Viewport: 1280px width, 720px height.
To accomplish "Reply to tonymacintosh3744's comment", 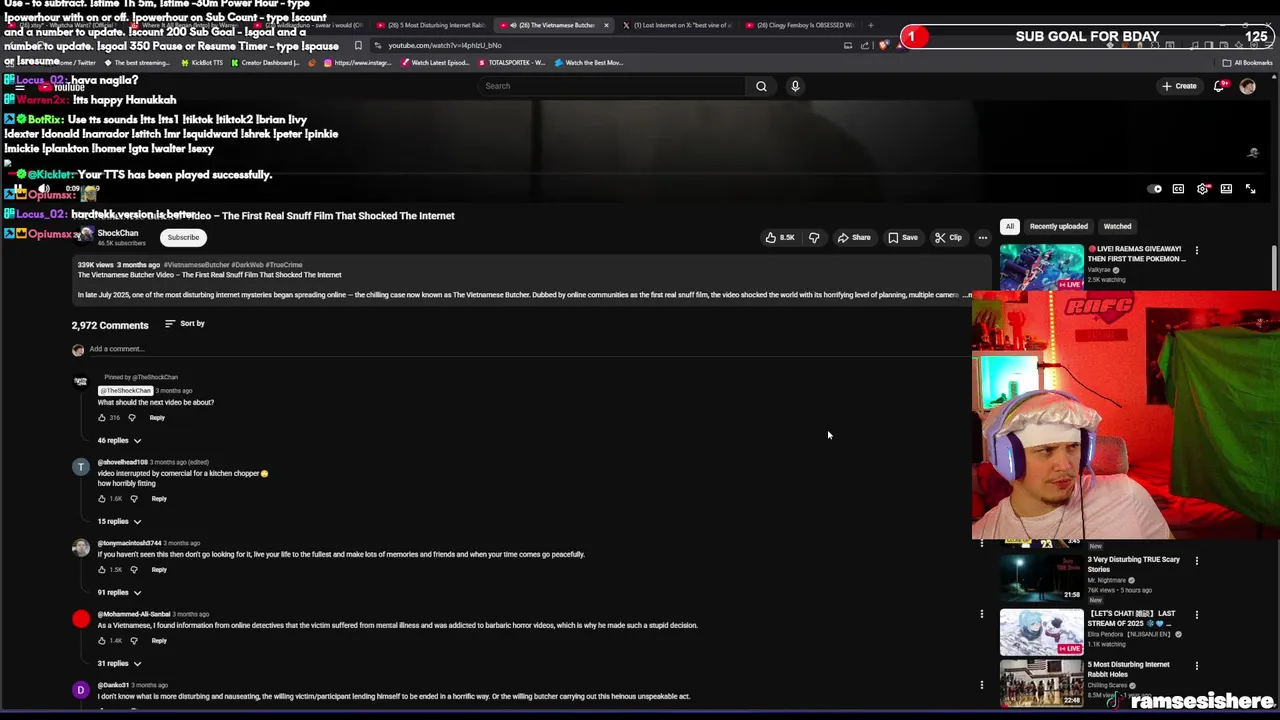I will coord(159,570).
